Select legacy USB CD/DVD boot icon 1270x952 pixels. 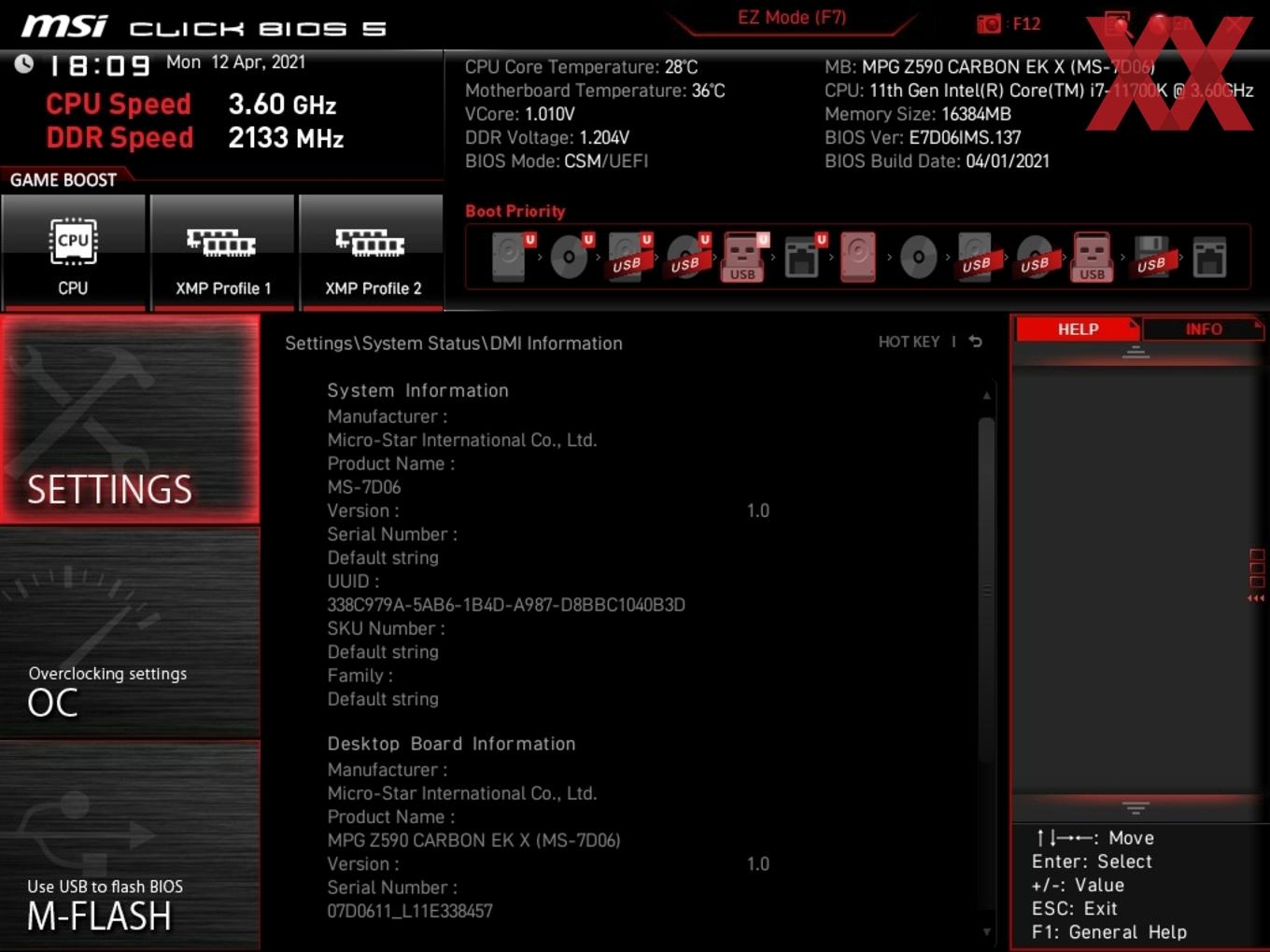tap(1035, 257)
